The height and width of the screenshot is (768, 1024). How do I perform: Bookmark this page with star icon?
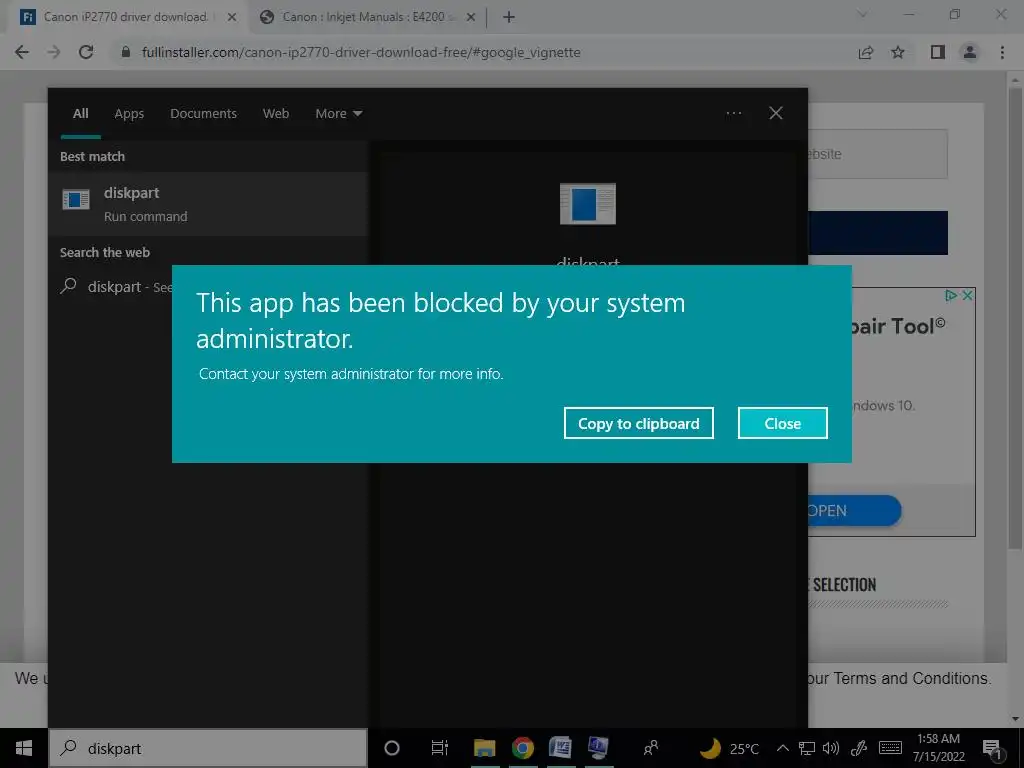click(x=898, y=52)
